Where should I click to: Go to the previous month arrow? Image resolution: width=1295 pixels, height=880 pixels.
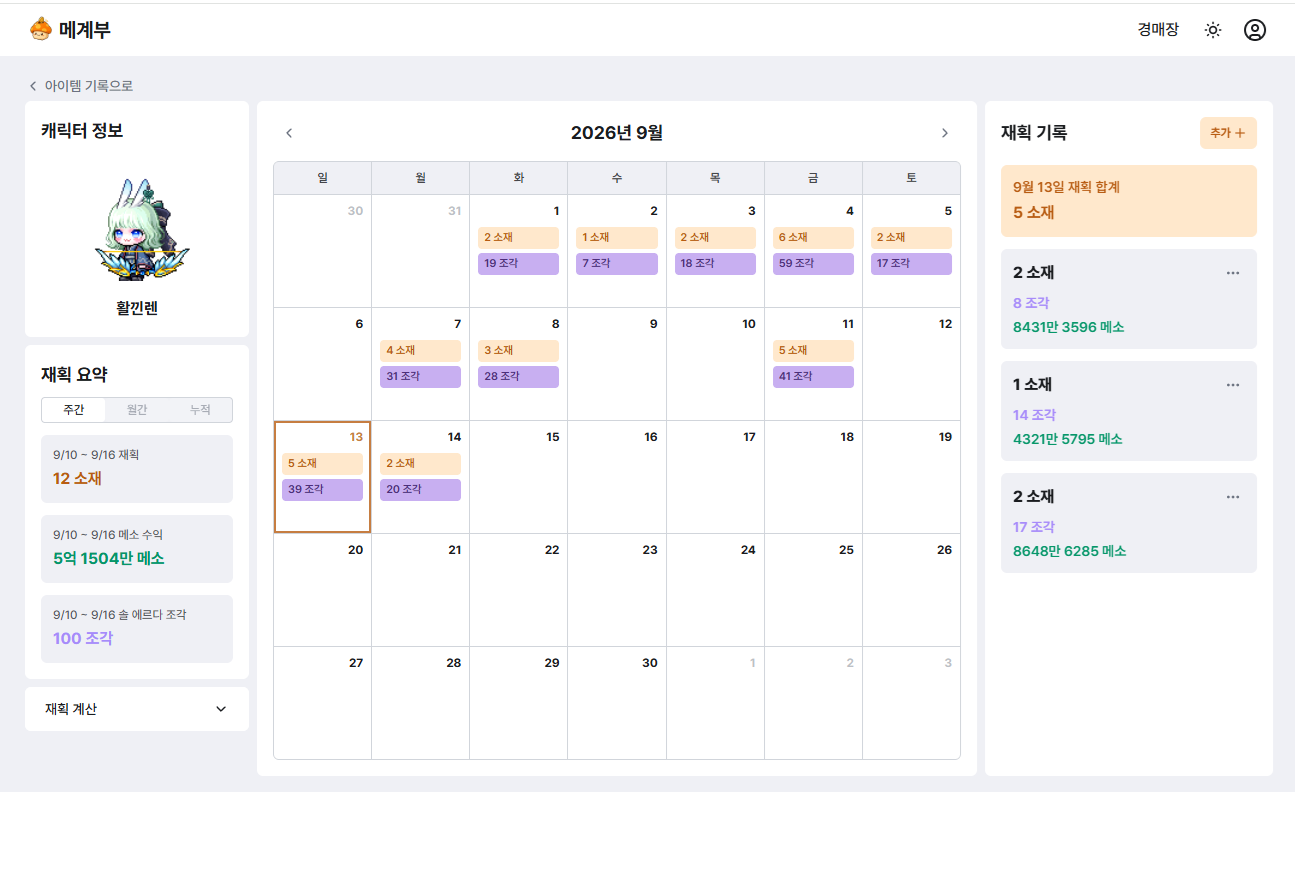(x=289, y=133)
